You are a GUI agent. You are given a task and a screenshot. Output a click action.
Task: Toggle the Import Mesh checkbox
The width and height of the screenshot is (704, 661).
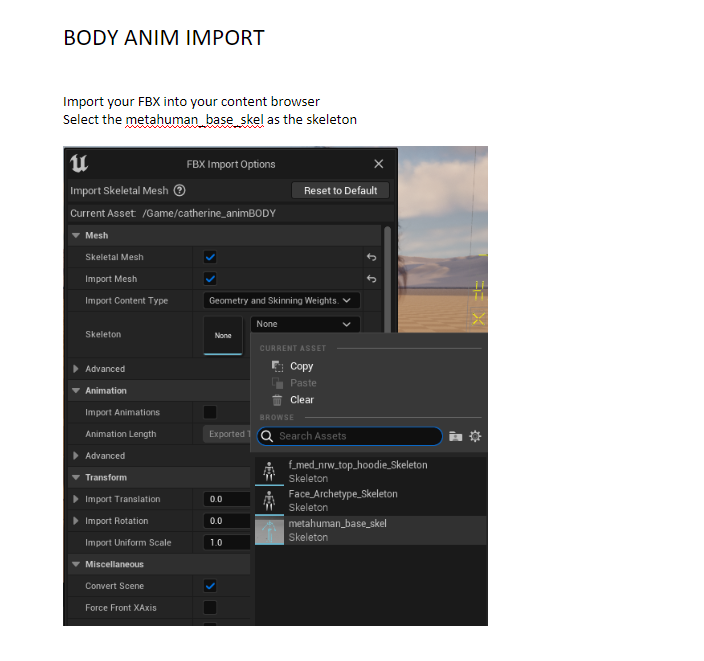click(210, 279)
